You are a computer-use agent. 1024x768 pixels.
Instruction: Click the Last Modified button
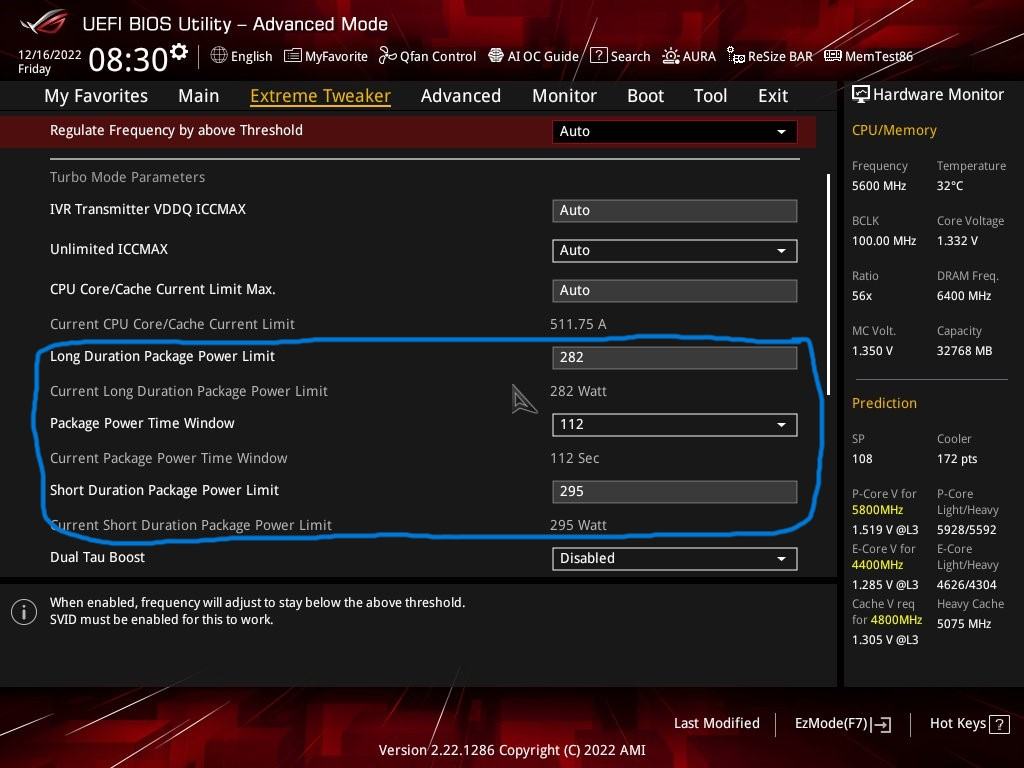[x=716, y=724]
